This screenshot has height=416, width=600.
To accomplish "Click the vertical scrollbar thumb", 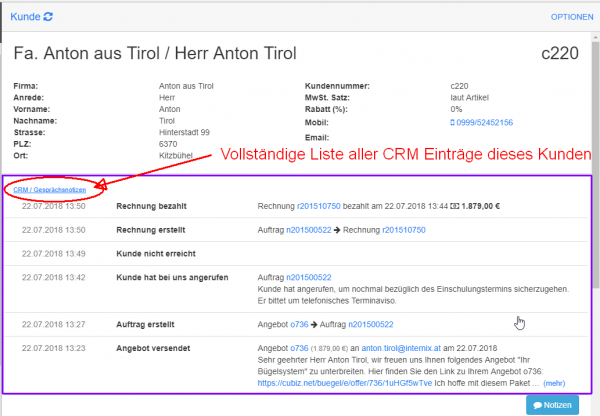I will click(595, 165).
